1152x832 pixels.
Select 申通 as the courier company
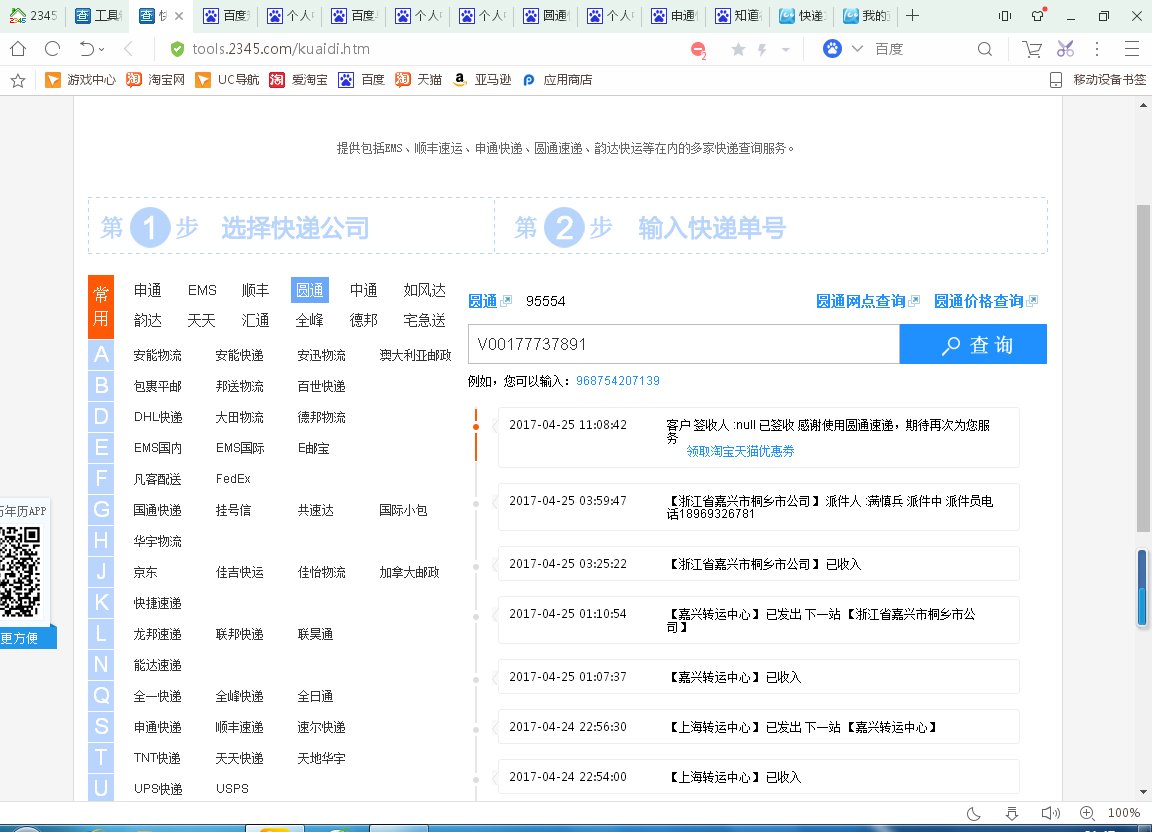coord(148,290)
